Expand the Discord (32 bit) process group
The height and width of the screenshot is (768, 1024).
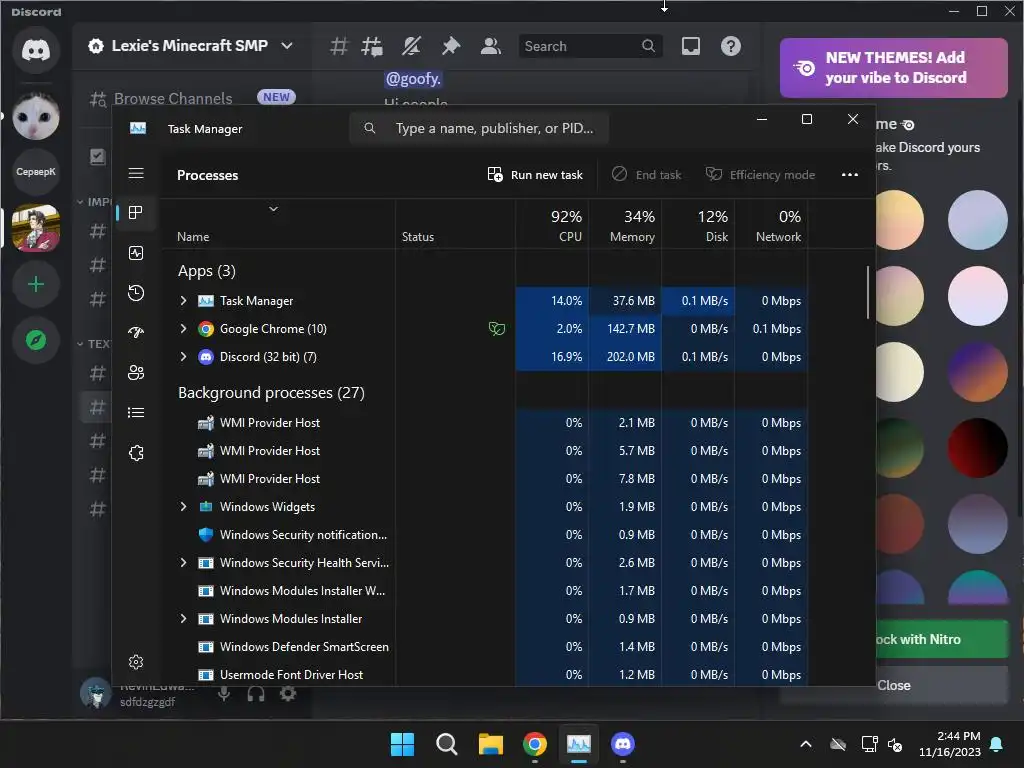[184, 357]
